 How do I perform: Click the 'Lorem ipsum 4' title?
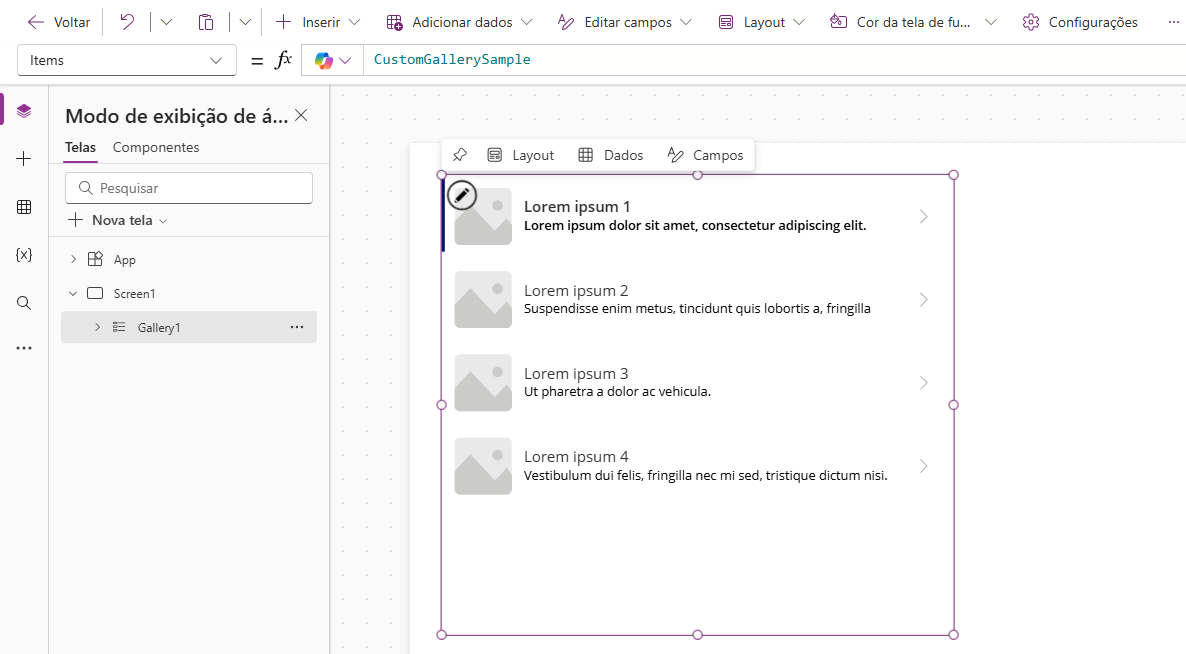pyautogui.click(x=576, y=457)
